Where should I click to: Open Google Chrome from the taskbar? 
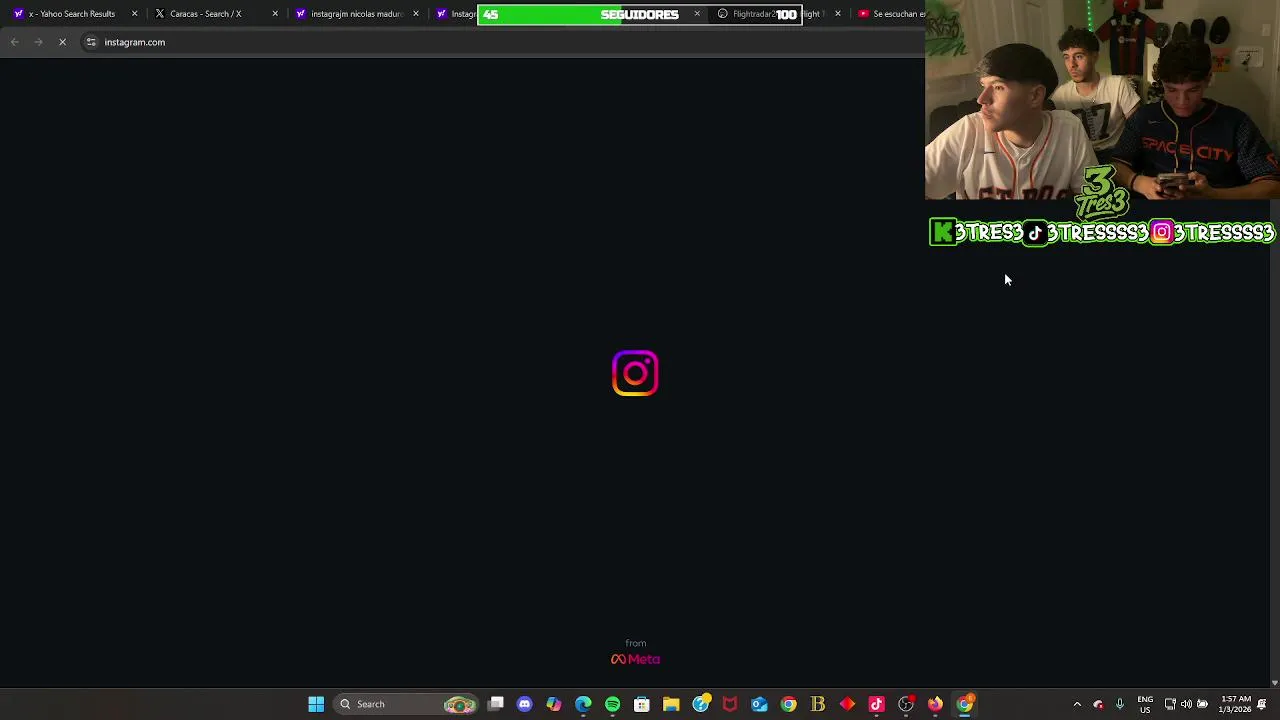(x=789, y=704)
